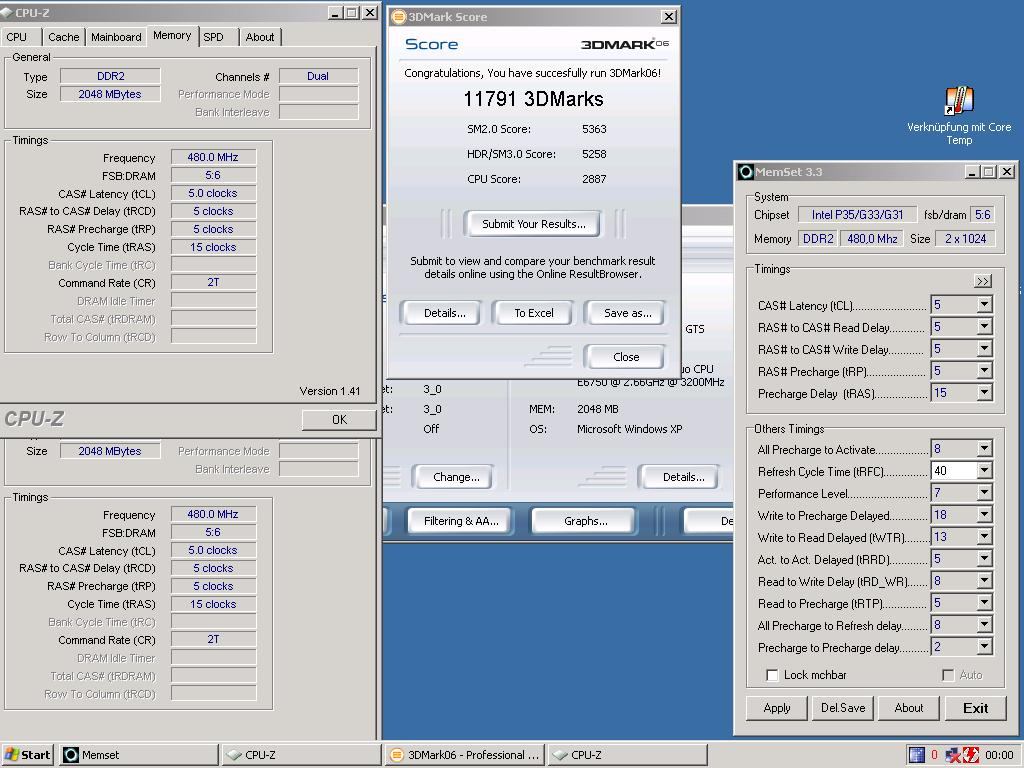Expand the Read to Precharge (tRTP) dropdown
The width and height of the screenshot is (1024, 768).
click(984, 603)
